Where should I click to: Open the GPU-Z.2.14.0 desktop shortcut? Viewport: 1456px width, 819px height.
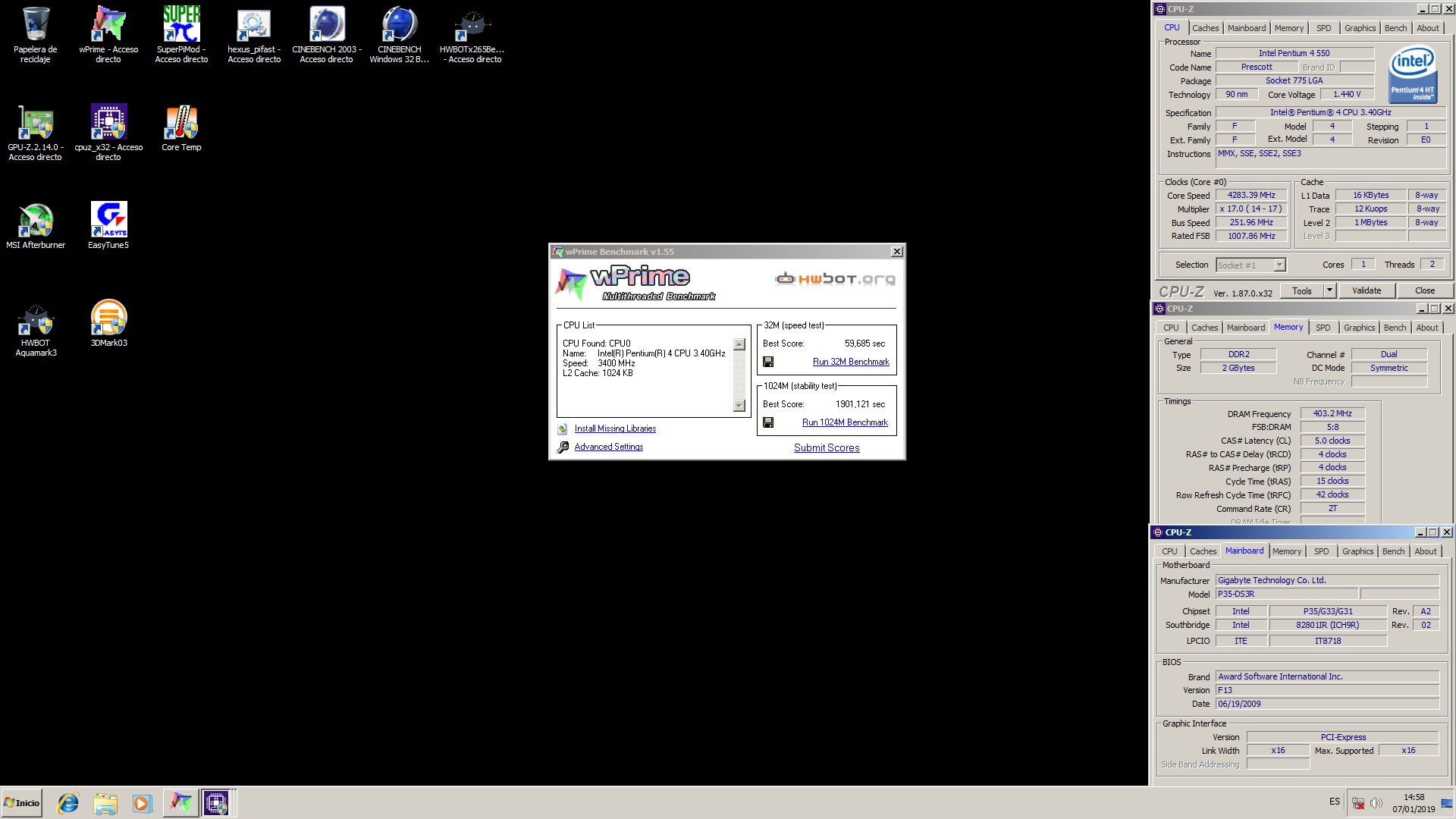click(x=35, y=132)
